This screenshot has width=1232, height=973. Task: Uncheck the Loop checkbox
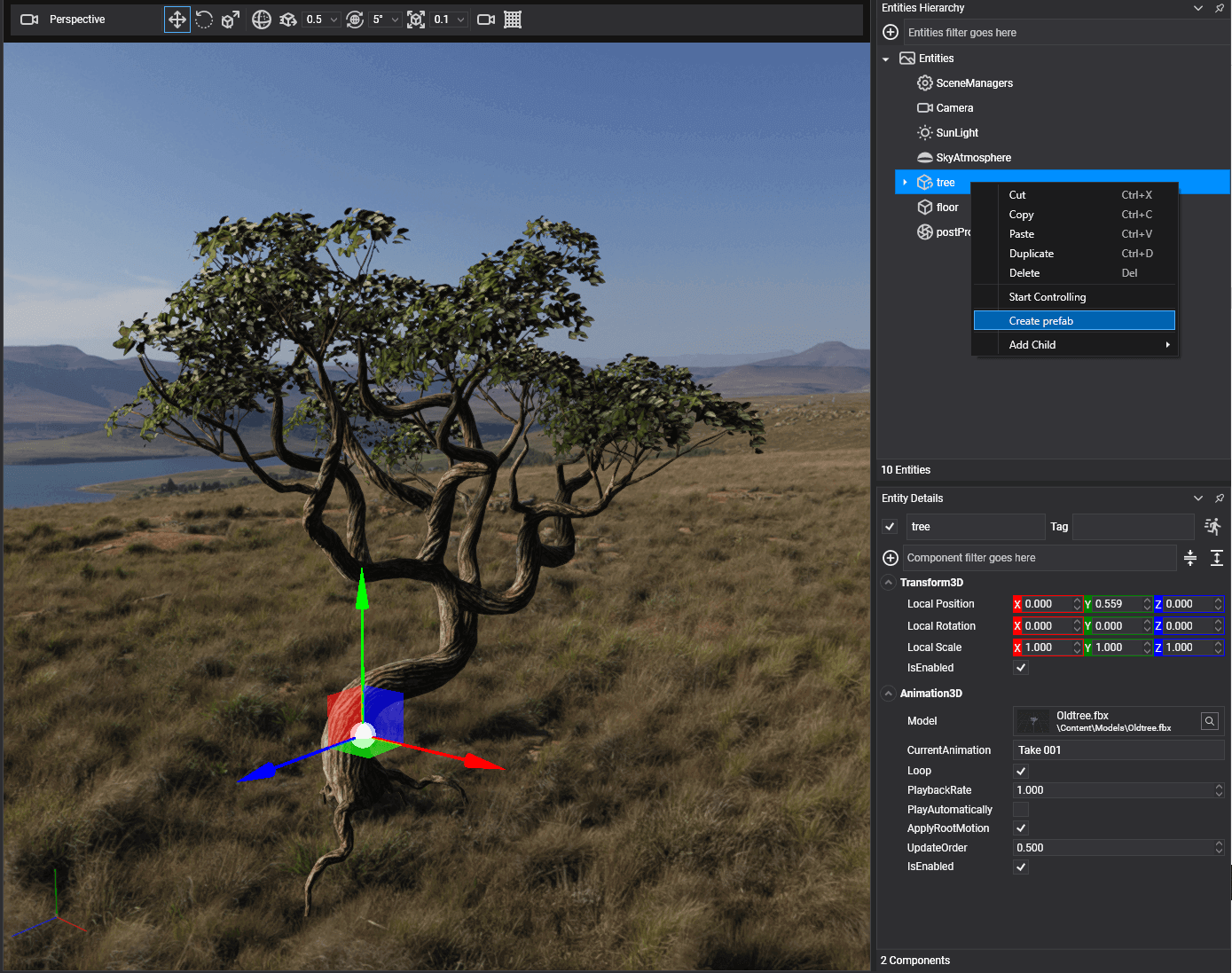1021,771
